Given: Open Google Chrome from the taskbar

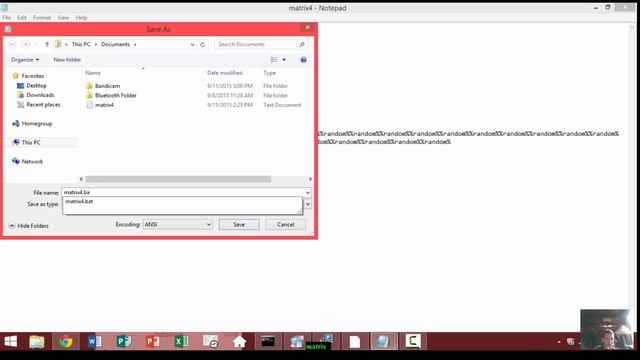Looking at the screenshot, I should (x=65, y=341).
